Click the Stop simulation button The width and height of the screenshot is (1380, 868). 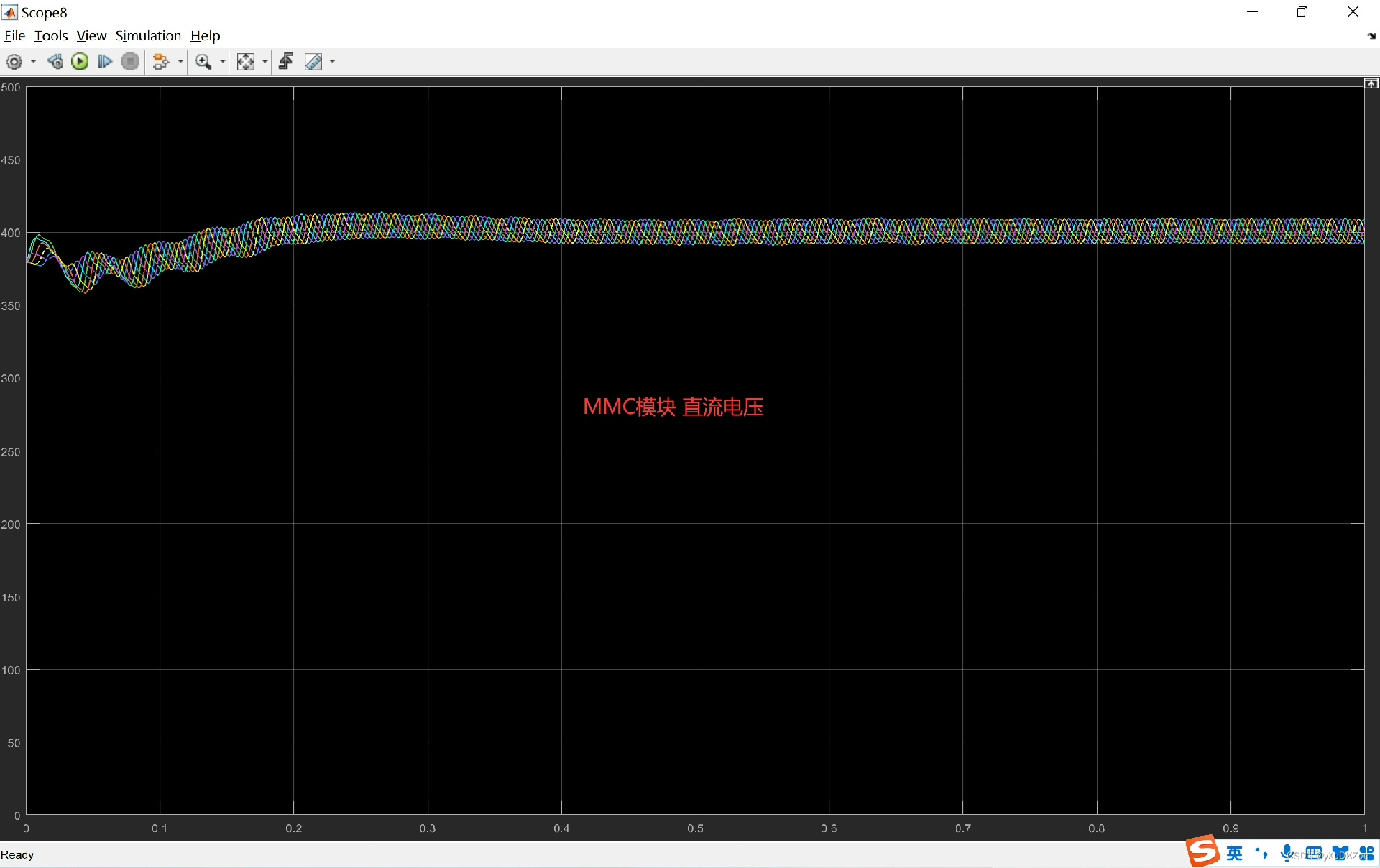click(130, 62)
